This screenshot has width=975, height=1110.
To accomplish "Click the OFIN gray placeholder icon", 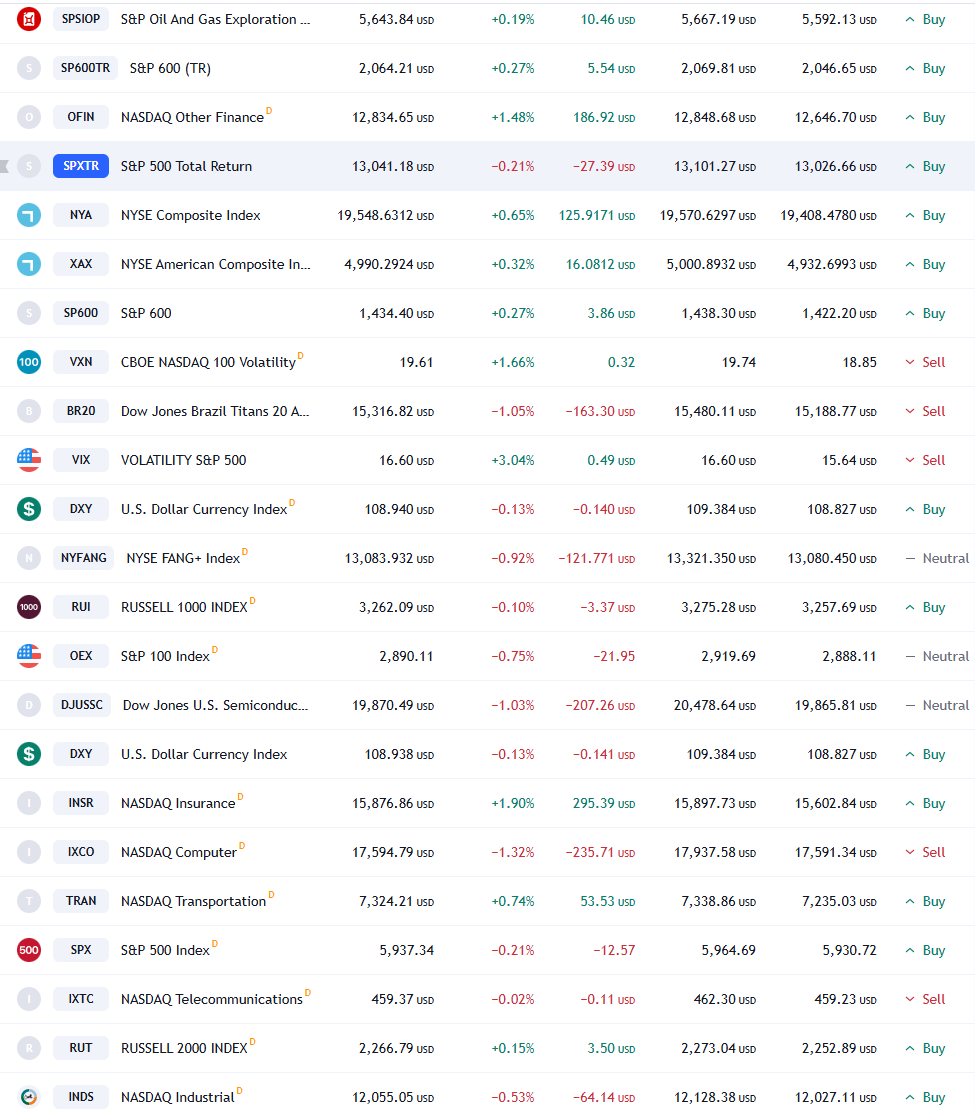I will (29, 117).
